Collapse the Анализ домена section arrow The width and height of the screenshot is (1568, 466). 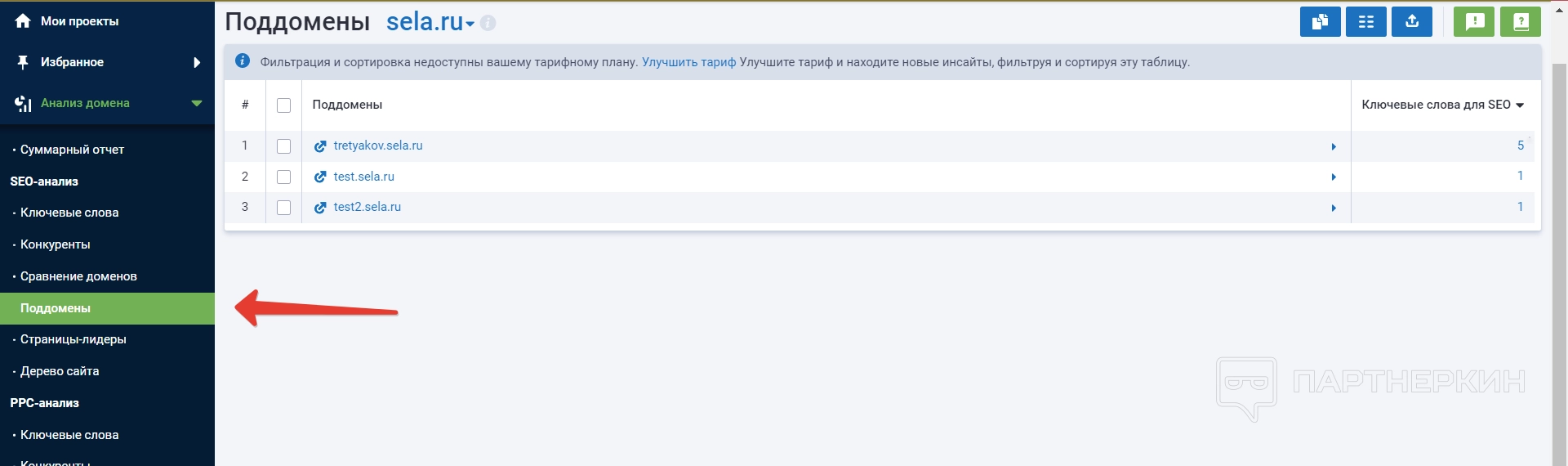point(196,103)
